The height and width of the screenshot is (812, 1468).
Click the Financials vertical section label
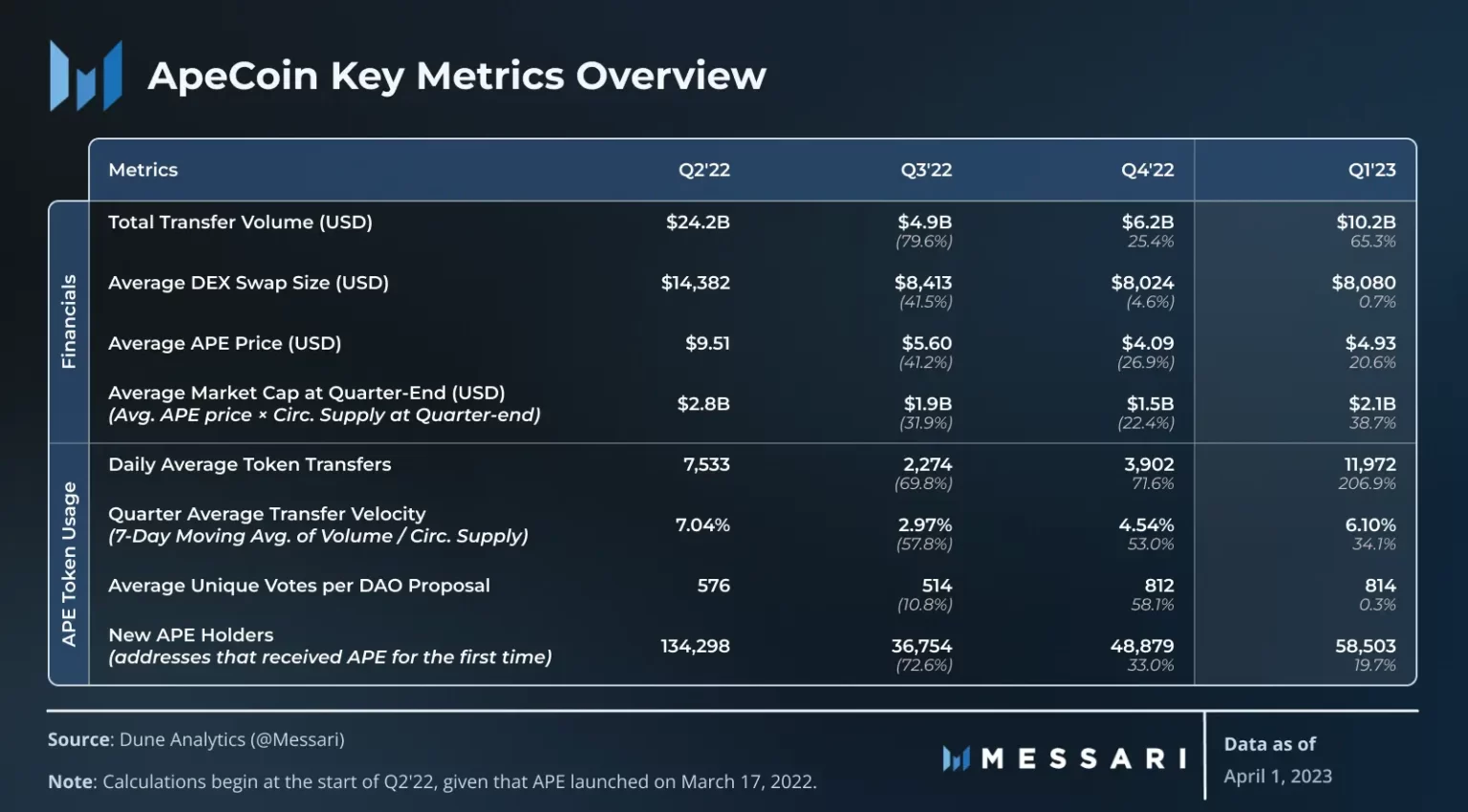(69, 322)
